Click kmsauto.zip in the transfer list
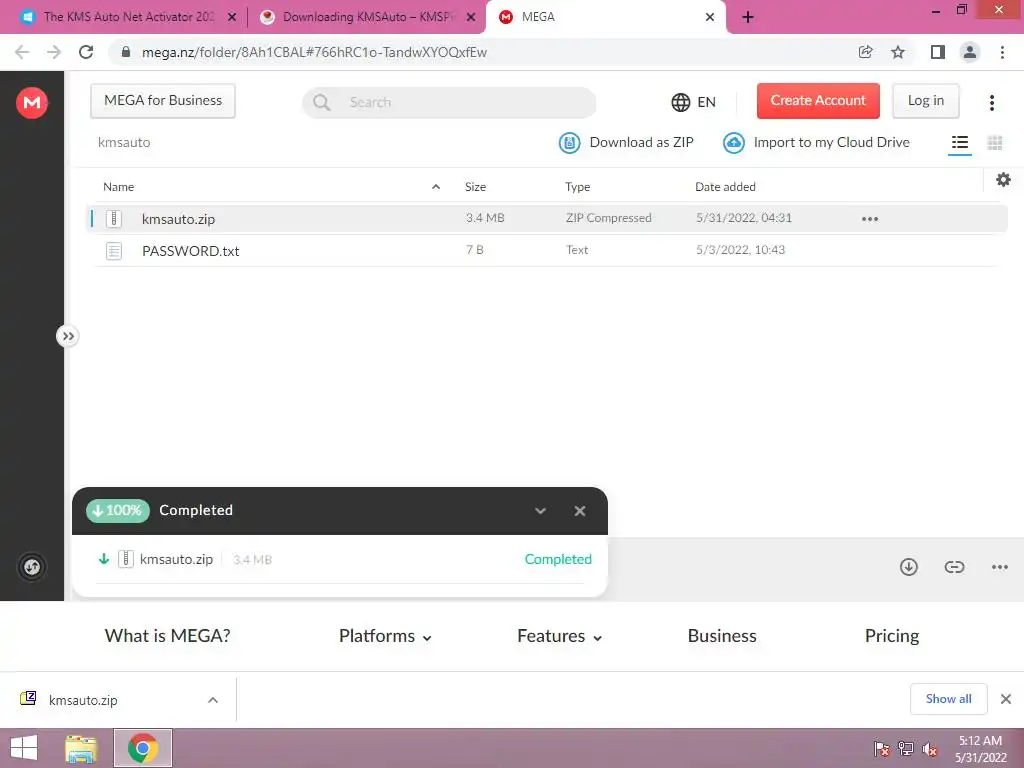This screenshot has height=768, width=1024. pyautogui.click(x=176, y=559)
